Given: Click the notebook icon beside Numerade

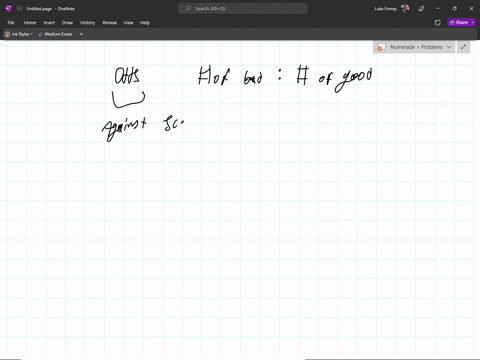Looking at the screenshot, I should pyautogui.click(x=381, y=47).
